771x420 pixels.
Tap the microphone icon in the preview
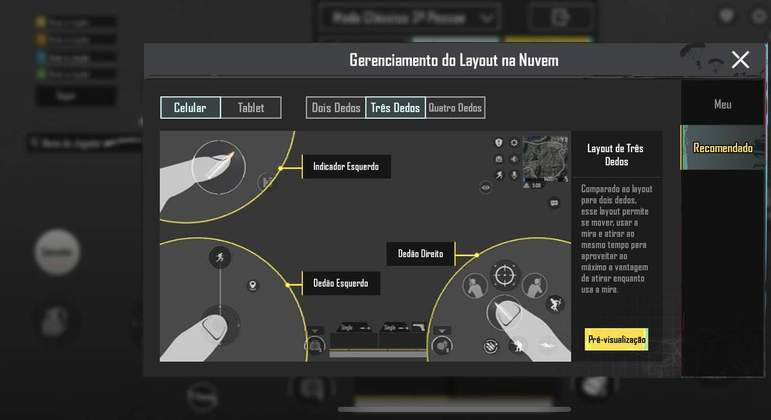[x=514, y=174]
